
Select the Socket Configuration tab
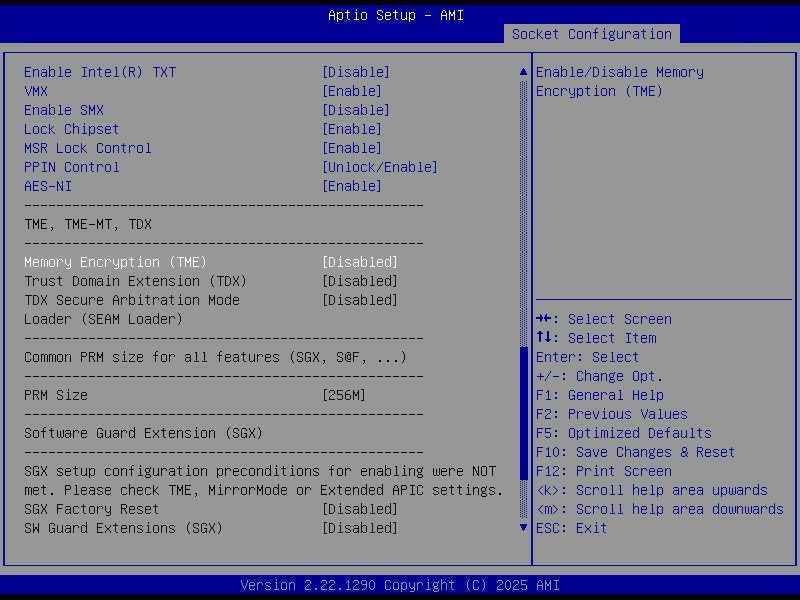tap(591, 34)
